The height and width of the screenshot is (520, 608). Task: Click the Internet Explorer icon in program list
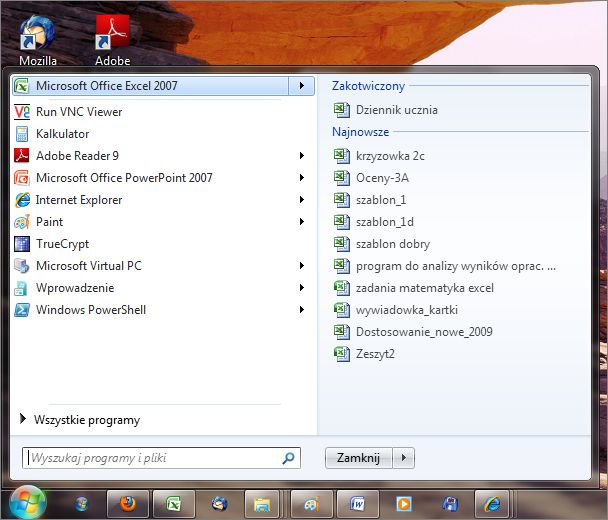point(22,200)
